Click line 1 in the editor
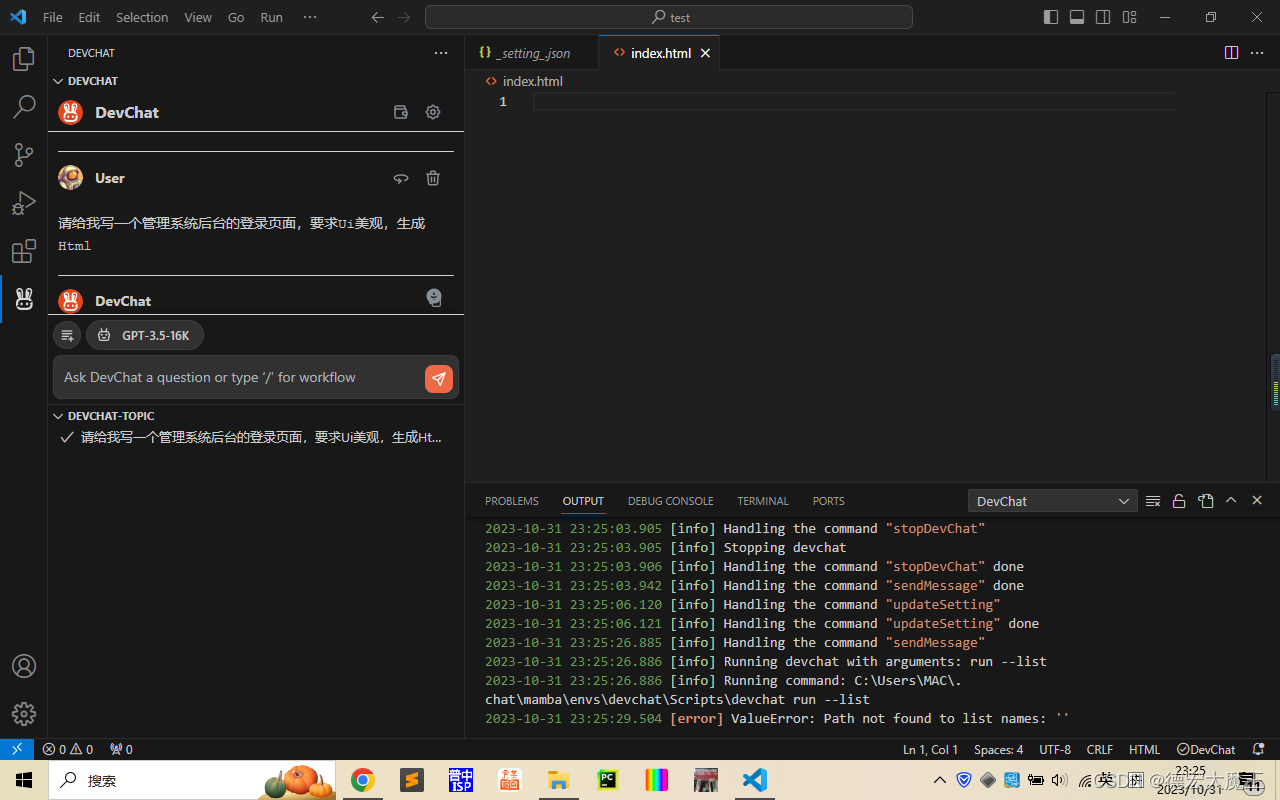The image size is (1280, 800). (853, 102)
